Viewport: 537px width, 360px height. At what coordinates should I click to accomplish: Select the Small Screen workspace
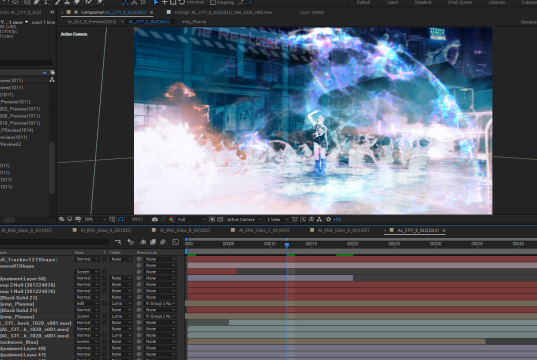[460, 2]
